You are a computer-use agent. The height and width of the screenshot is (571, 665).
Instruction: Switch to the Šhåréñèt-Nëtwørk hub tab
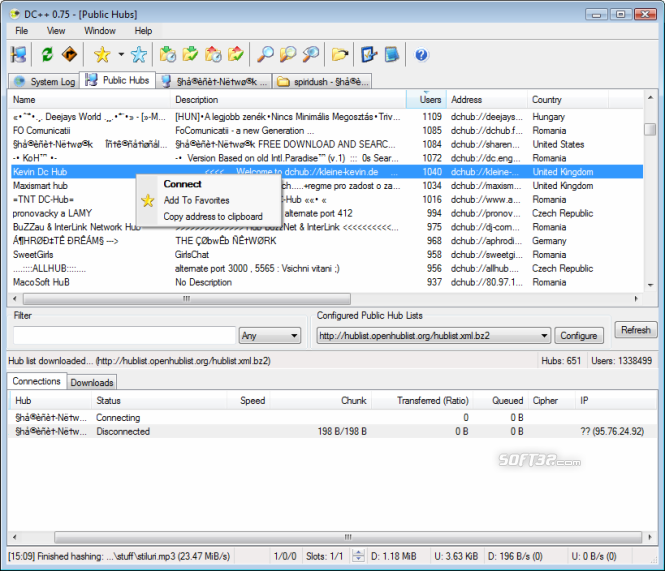[214, 81]
